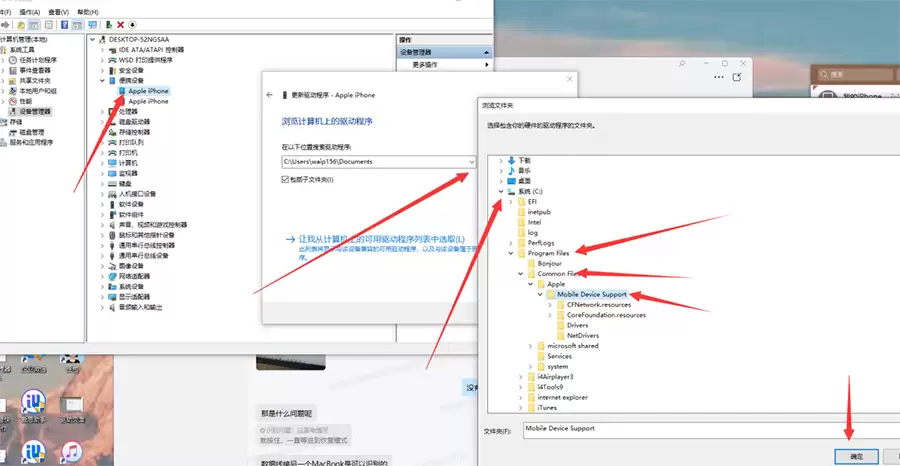900x466 pixels.
Task: Click the update driver toolbar icon with green arrow
Action: (108, 25)
